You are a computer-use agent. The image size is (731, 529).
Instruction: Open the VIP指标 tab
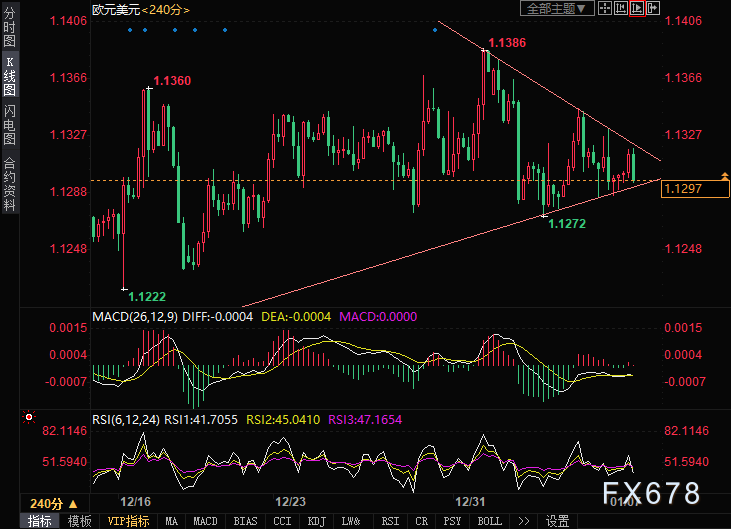(128, 521)
